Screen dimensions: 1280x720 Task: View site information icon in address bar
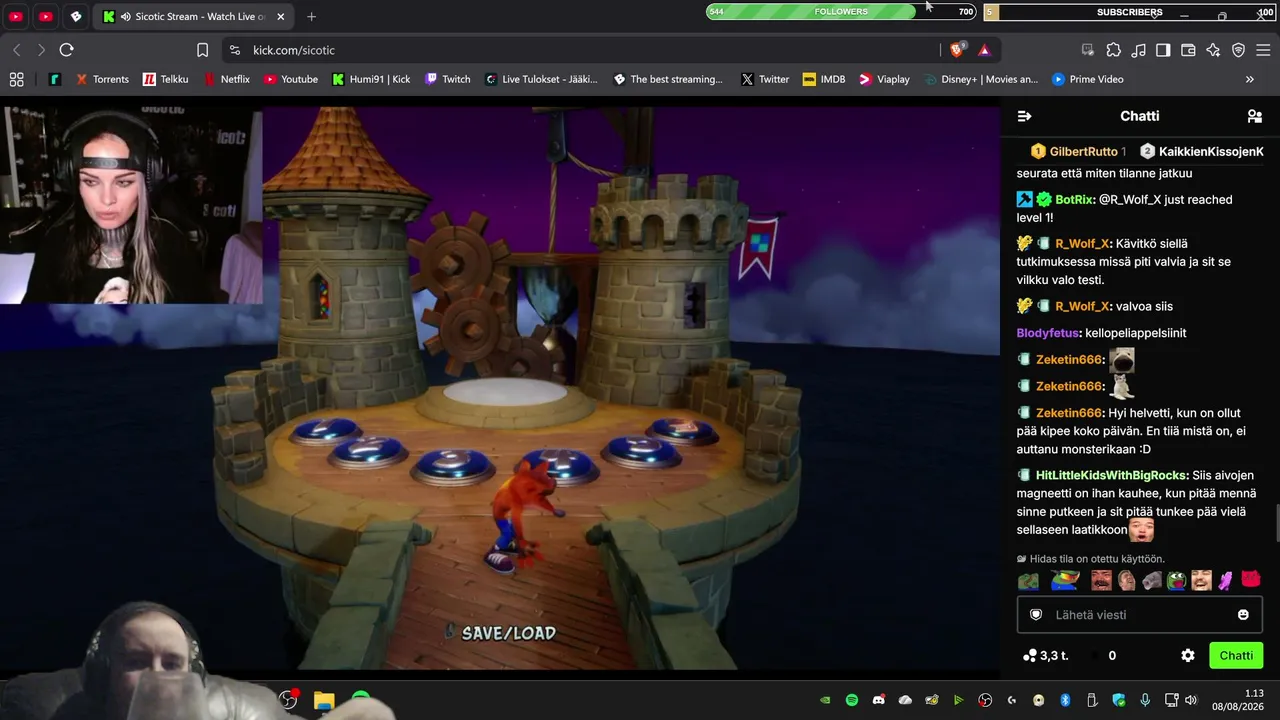tap(234, 50)
